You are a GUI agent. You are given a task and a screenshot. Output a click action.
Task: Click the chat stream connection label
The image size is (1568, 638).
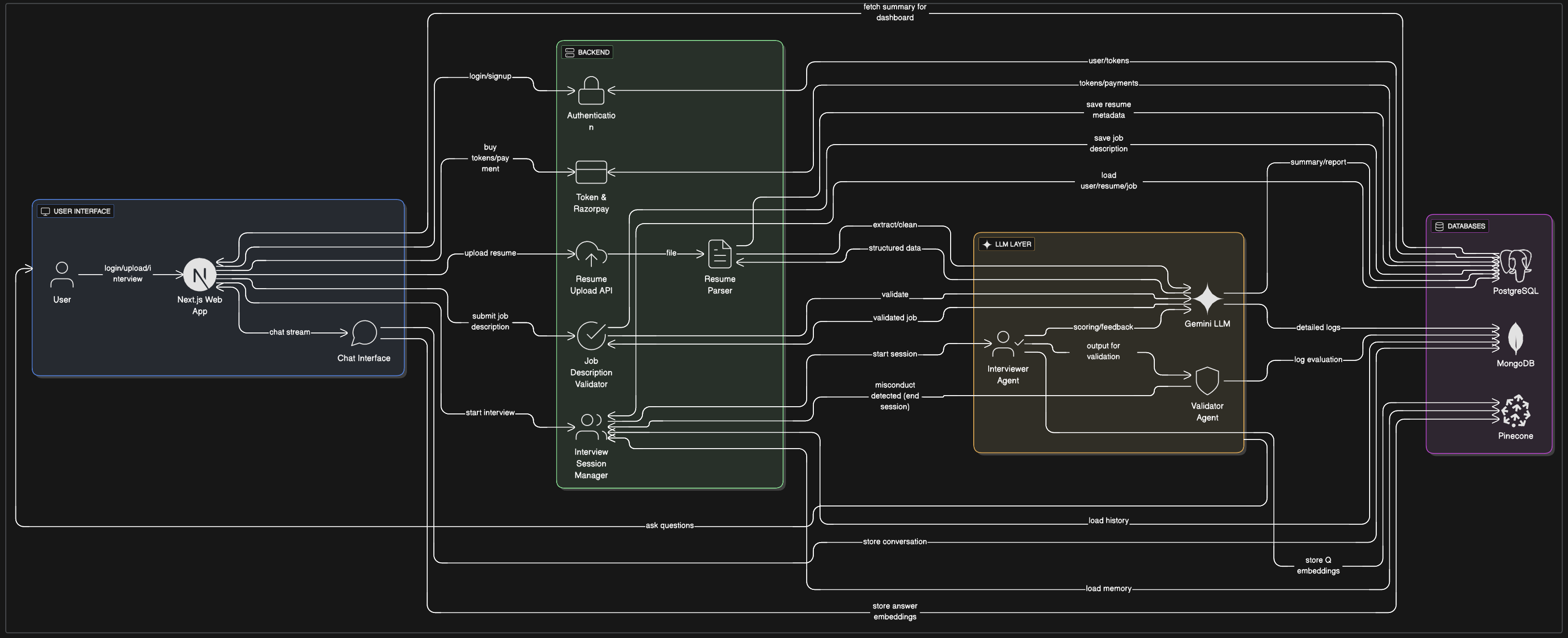coord(291,332)
